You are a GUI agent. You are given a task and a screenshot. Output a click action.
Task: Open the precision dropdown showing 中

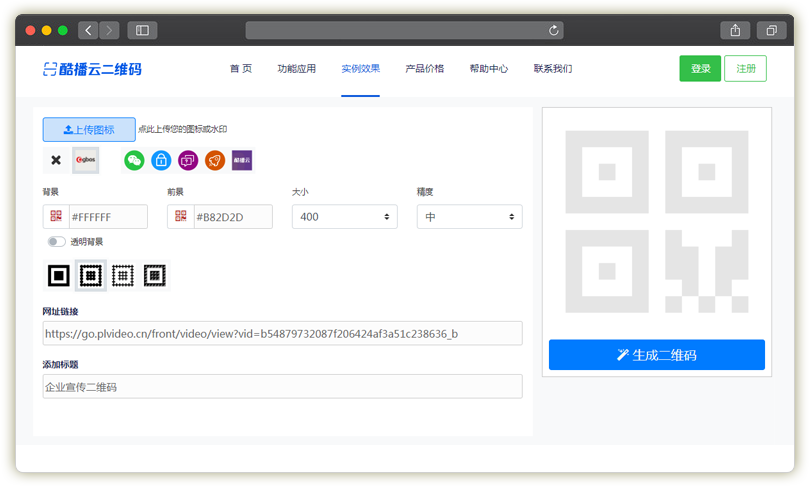pos(470,217)
